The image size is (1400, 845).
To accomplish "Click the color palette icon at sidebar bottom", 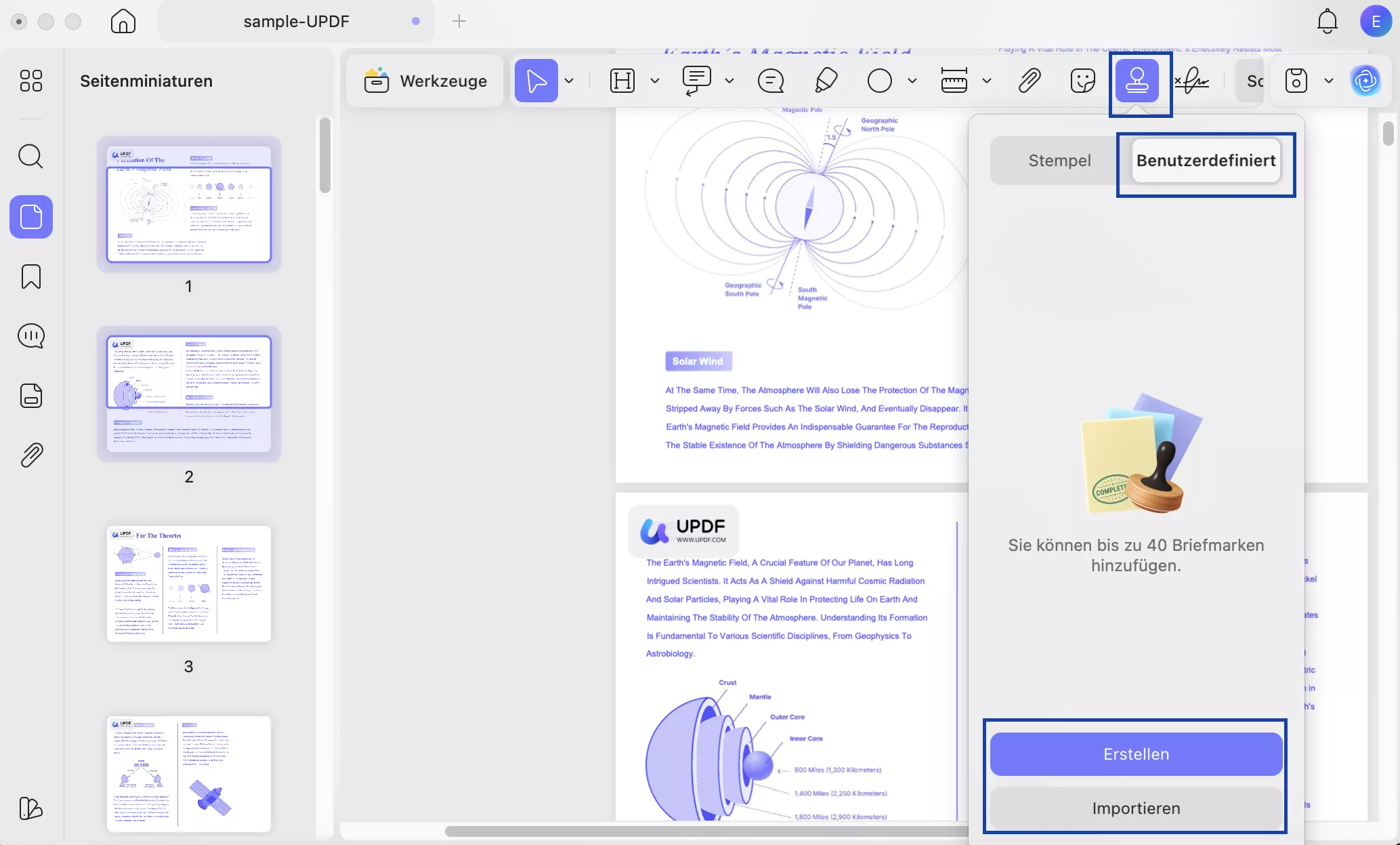I will [30, 809].
